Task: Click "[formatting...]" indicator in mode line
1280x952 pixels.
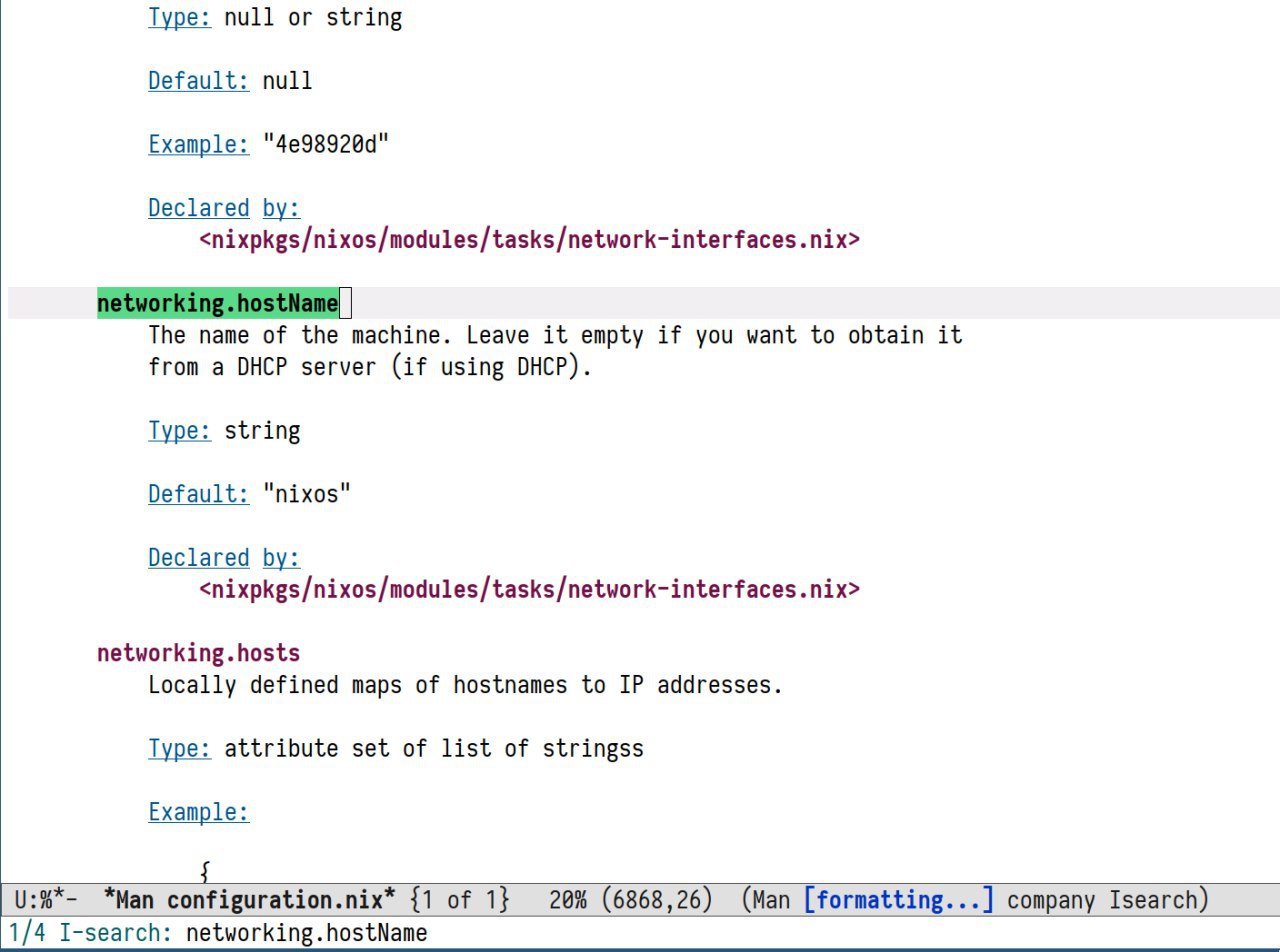Action: coord(899,900)
